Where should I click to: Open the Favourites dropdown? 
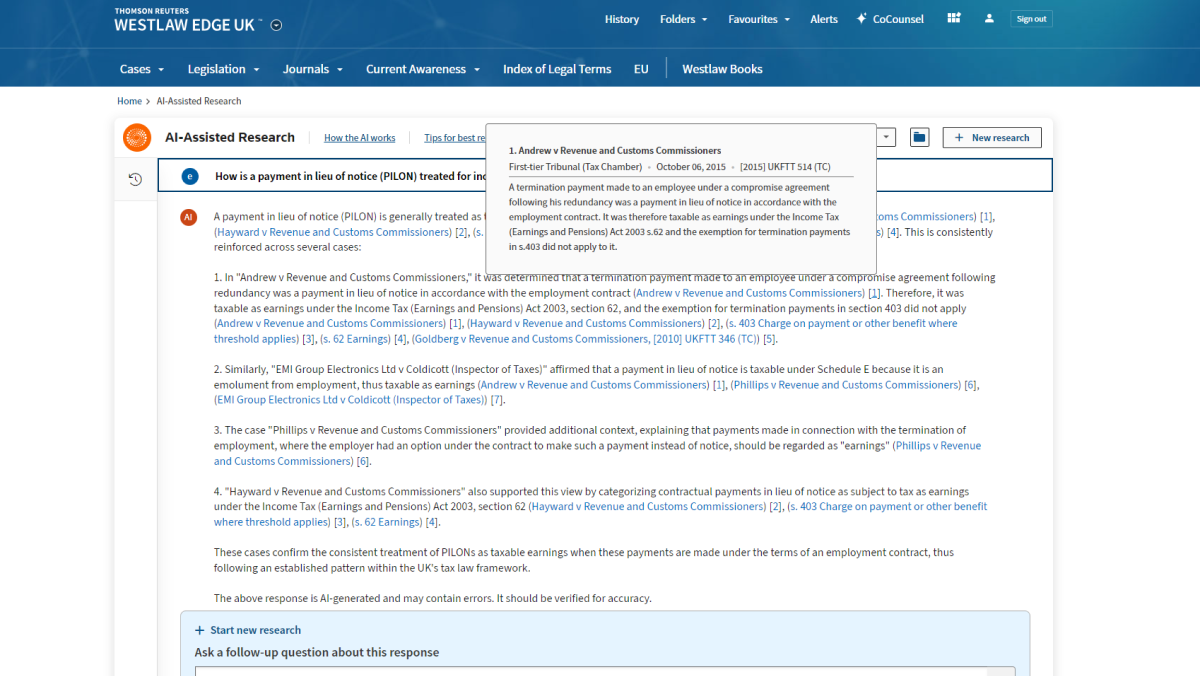(758, 19)
